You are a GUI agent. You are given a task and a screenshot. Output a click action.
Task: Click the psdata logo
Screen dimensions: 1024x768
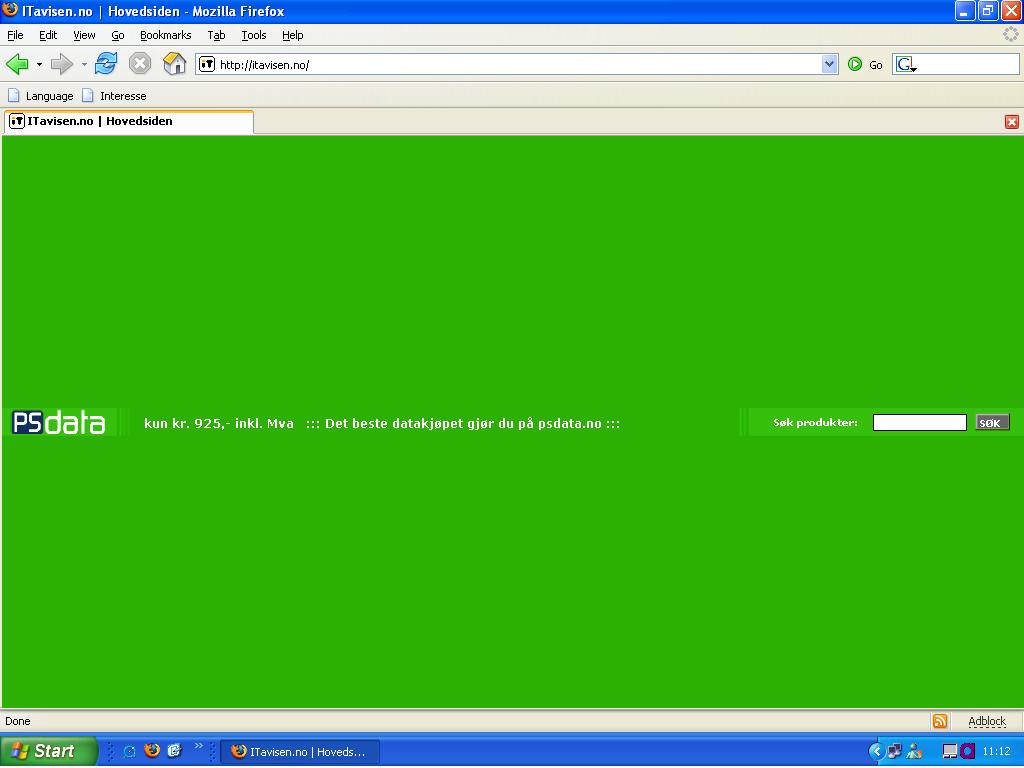(x=59, y=423)
